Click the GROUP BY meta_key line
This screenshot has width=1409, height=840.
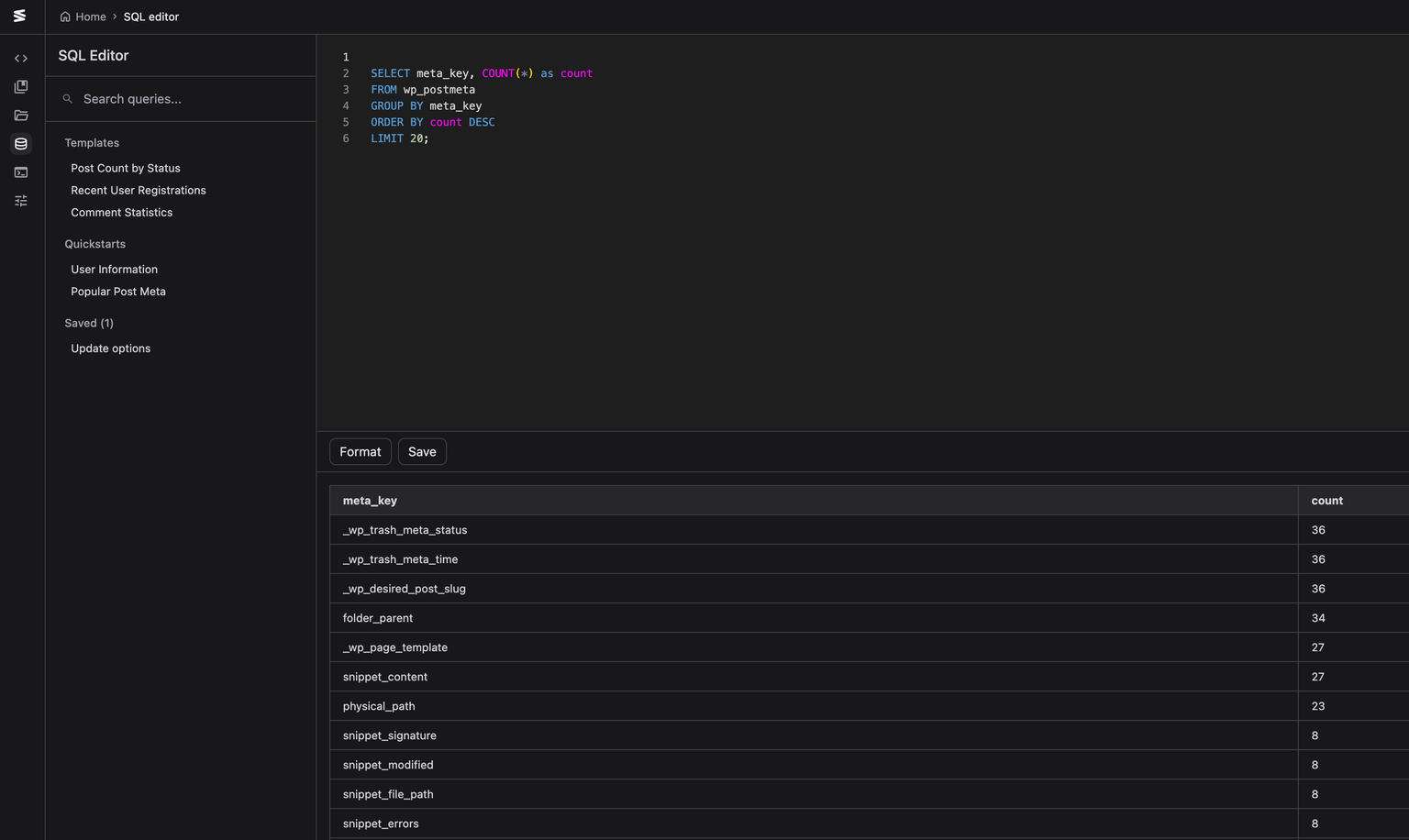pos(427,106)
